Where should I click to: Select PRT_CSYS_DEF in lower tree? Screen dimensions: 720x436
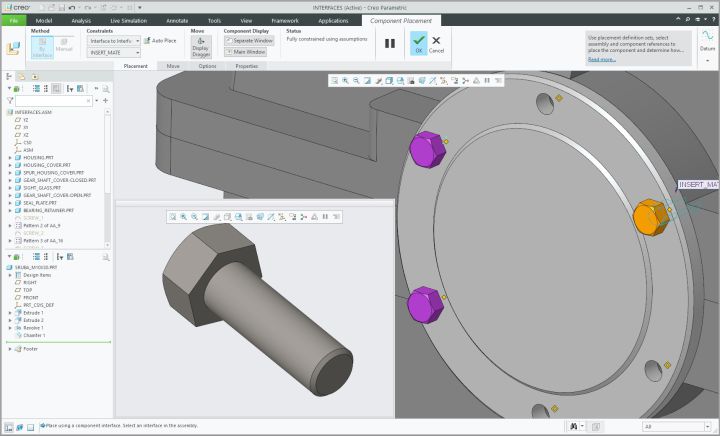pyautogui.click(x=38, y=305)
